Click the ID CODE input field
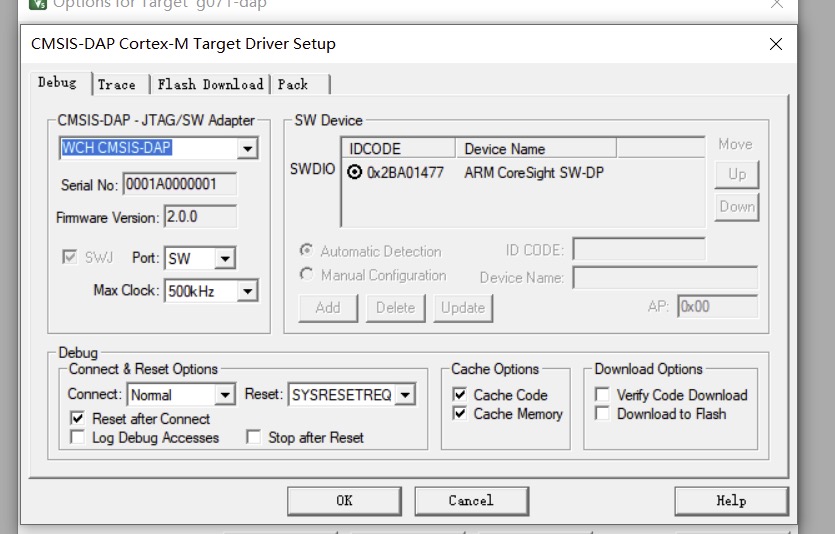Screen dimensions: 835x534 (639, 249)
